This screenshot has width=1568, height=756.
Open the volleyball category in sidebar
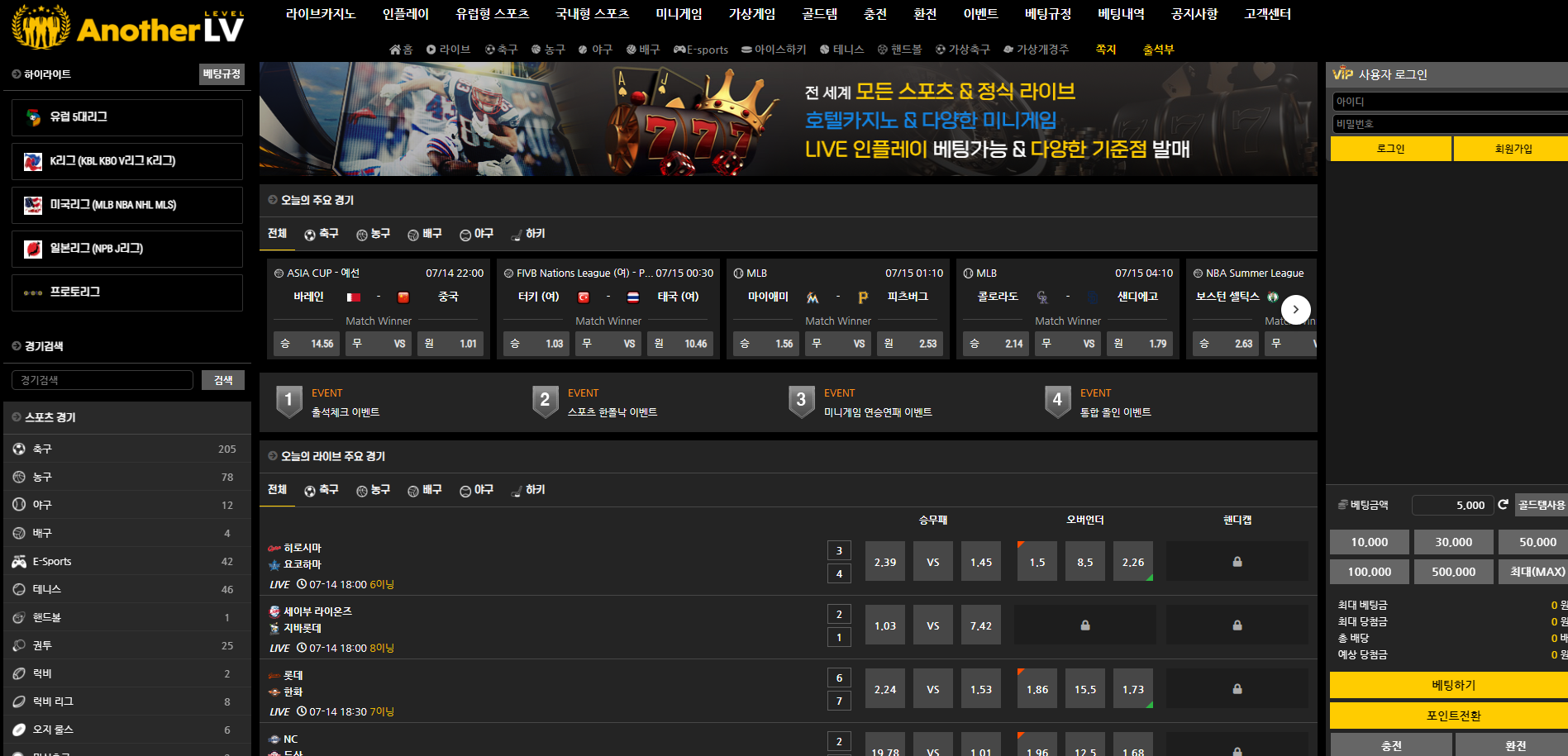127,533
